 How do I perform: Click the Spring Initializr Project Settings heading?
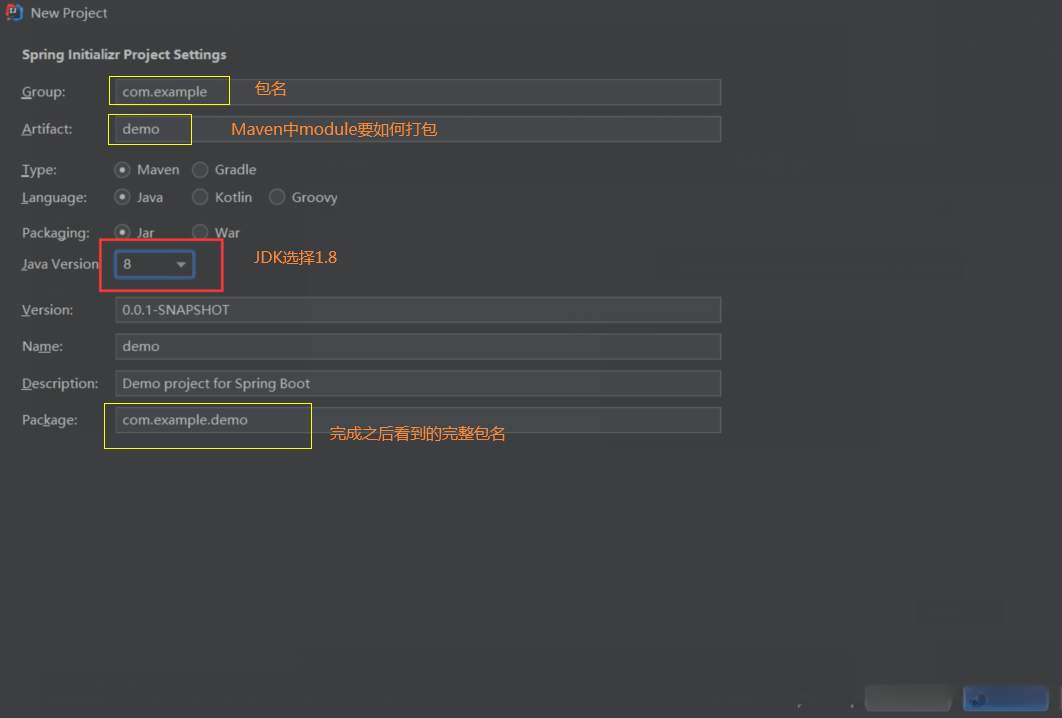point(124,55)
